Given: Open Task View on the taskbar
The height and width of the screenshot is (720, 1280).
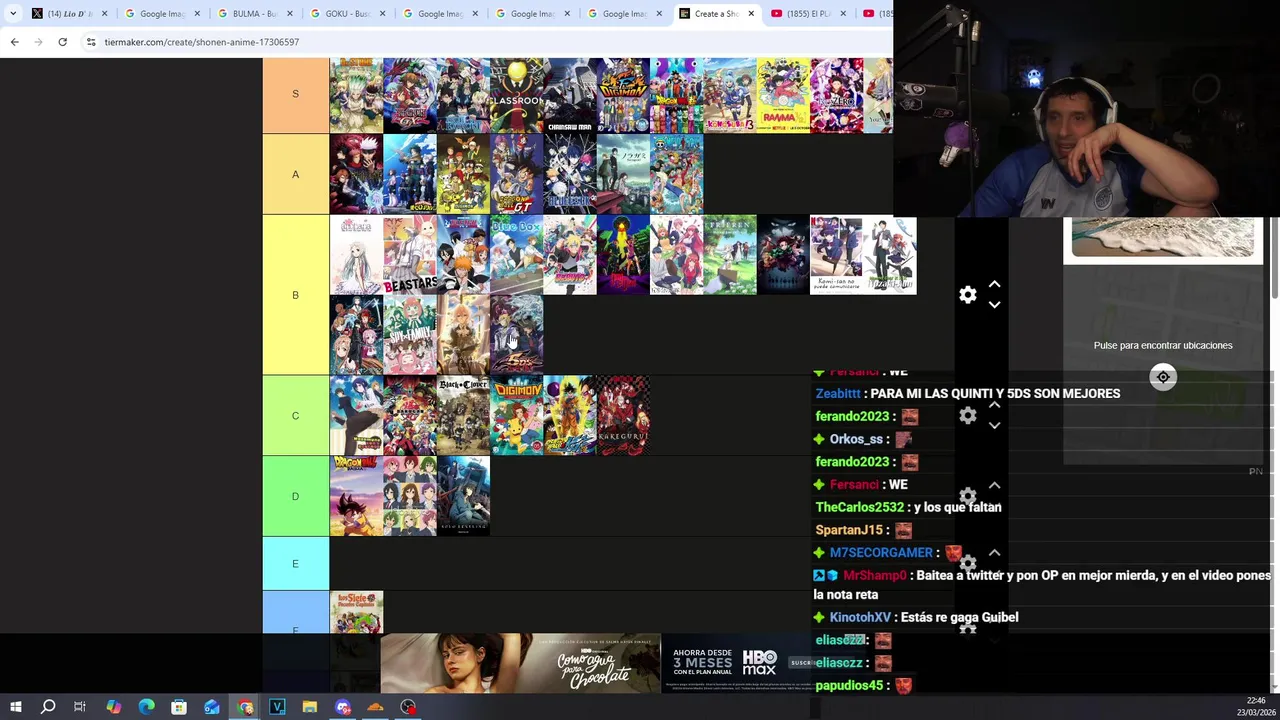Looking at the screenshot, I should [80, 707].
